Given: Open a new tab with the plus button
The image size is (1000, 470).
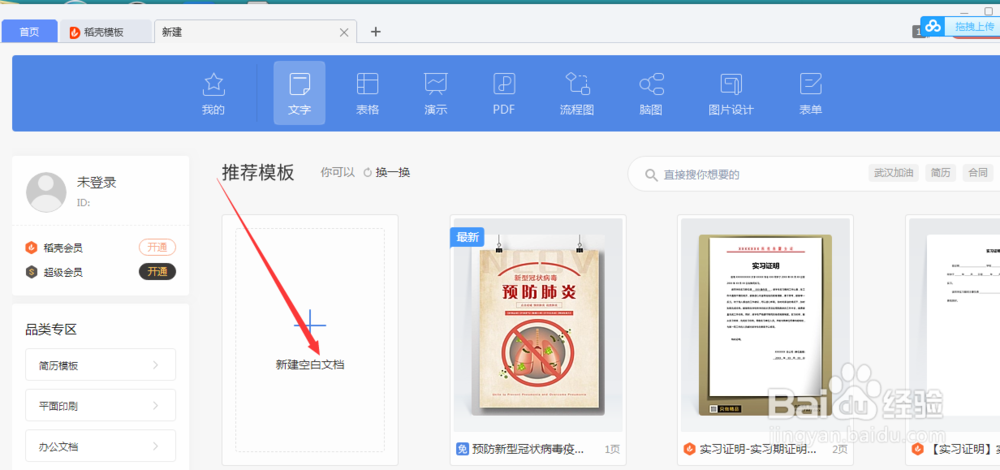Looking at the screenshot, I should click(x=376, y=32).
